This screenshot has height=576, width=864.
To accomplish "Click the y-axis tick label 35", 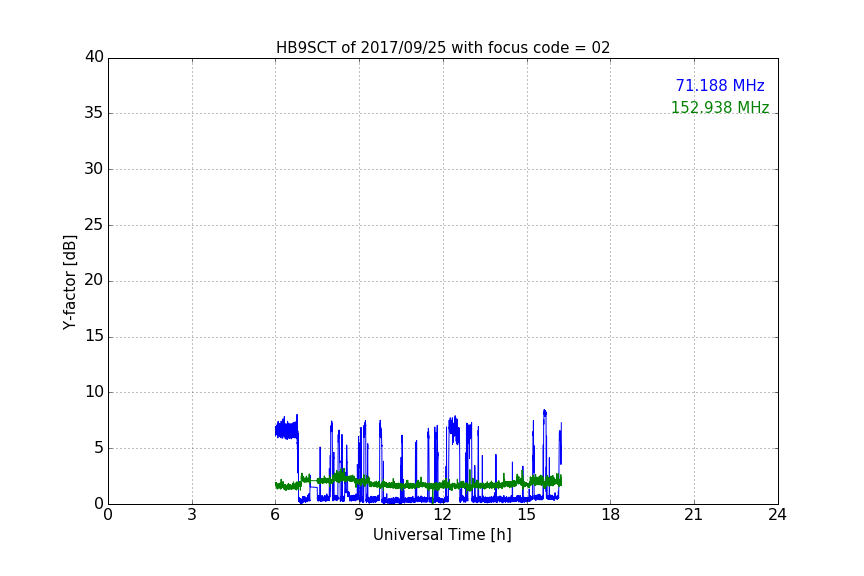I will pyautogui.click(x=94, y=113).
